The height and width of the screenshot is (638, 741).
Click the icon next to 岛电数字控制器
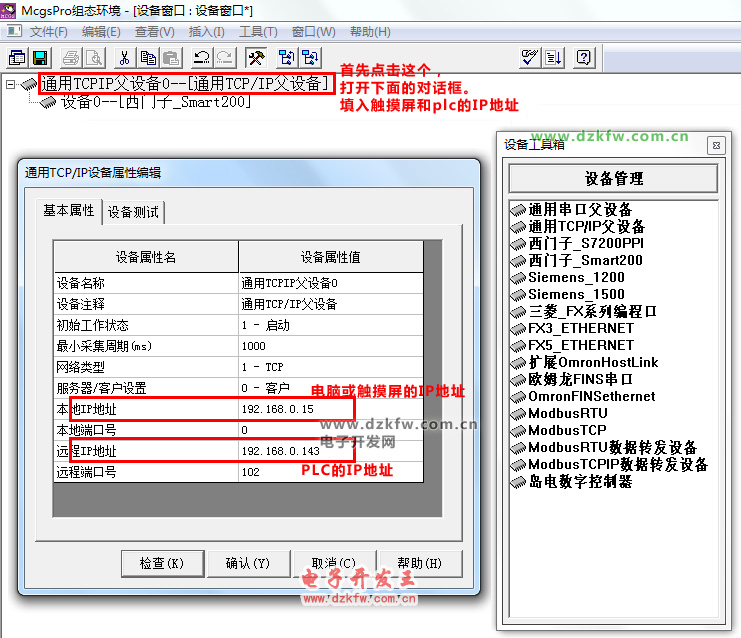(x=518, y=482)
